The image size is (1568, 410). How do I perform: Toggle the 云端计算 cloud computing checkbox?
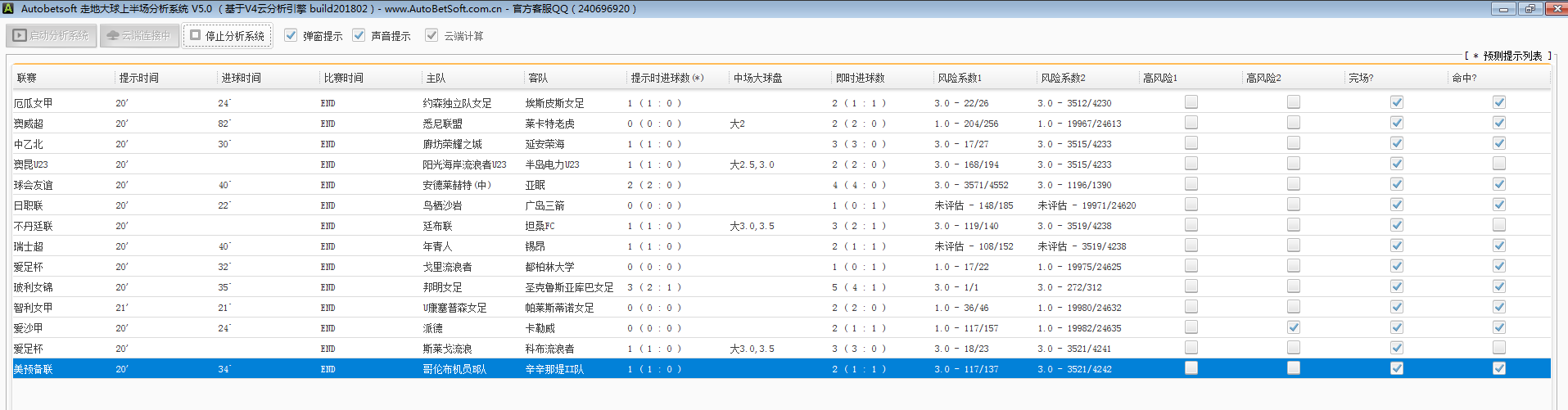[x=432, y=35]
